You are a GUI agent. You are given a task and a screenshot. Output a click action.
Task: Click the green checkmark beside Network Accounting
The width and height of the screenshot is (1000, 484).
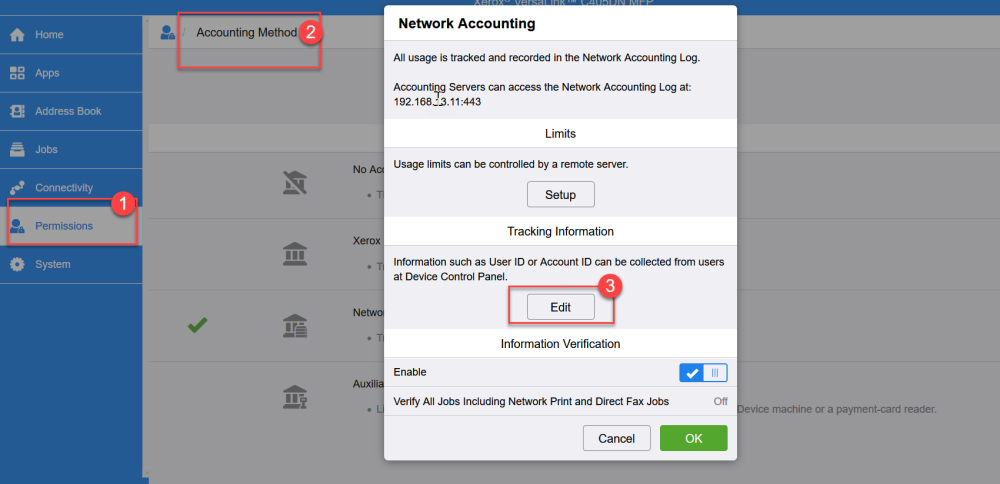[x=197, y=325]
